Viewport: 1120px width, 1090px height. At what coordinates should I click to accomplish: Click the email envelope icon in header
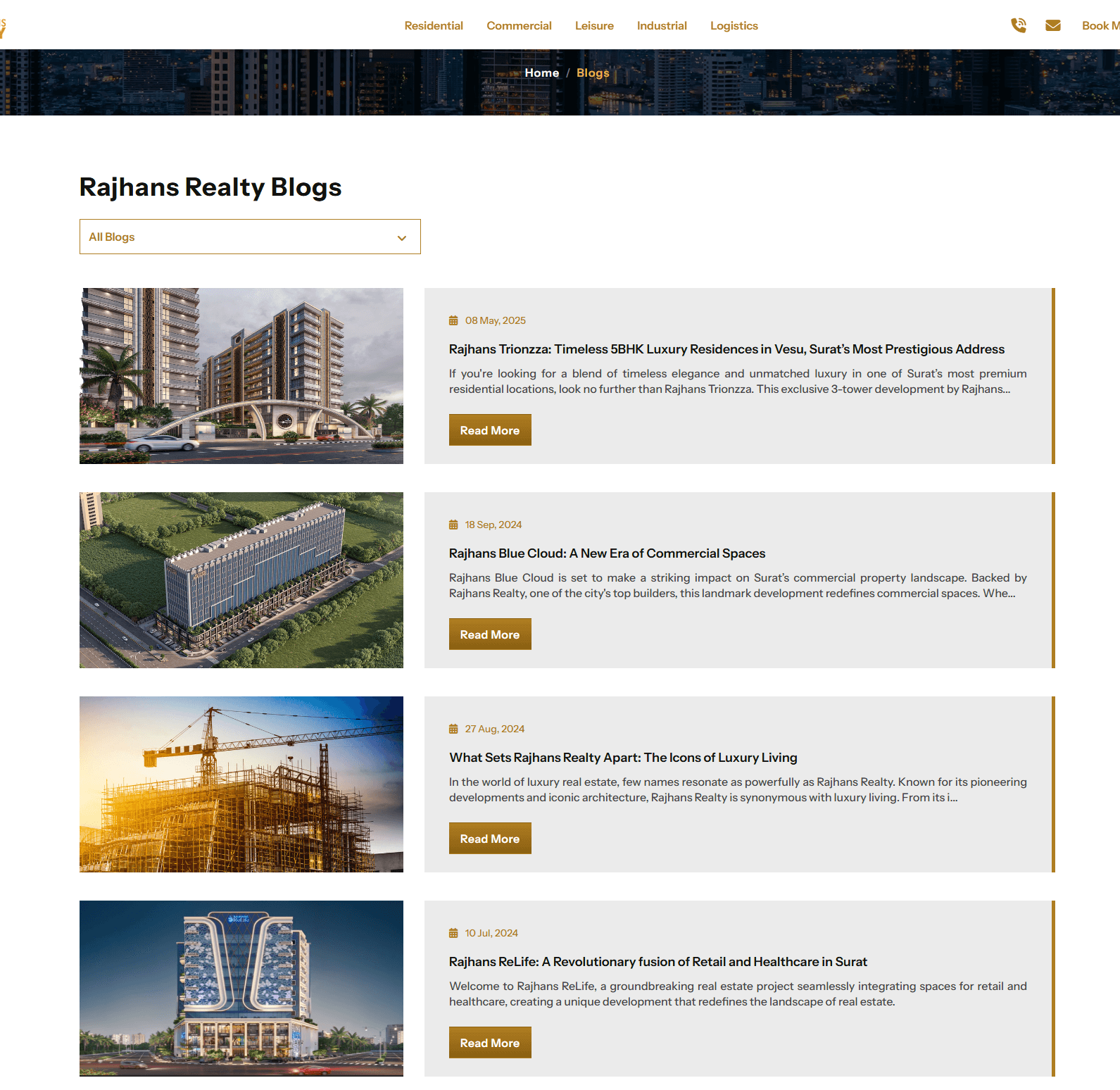1053,25
